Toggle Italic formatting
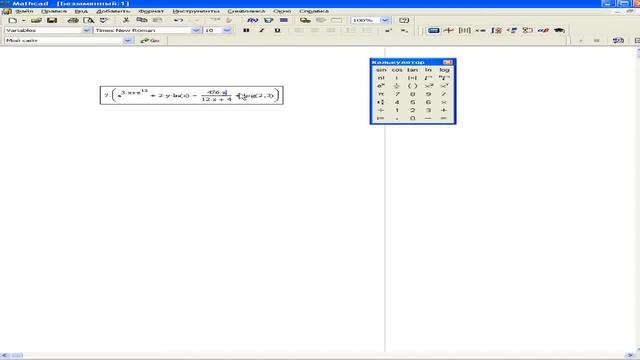 [261, 30]
